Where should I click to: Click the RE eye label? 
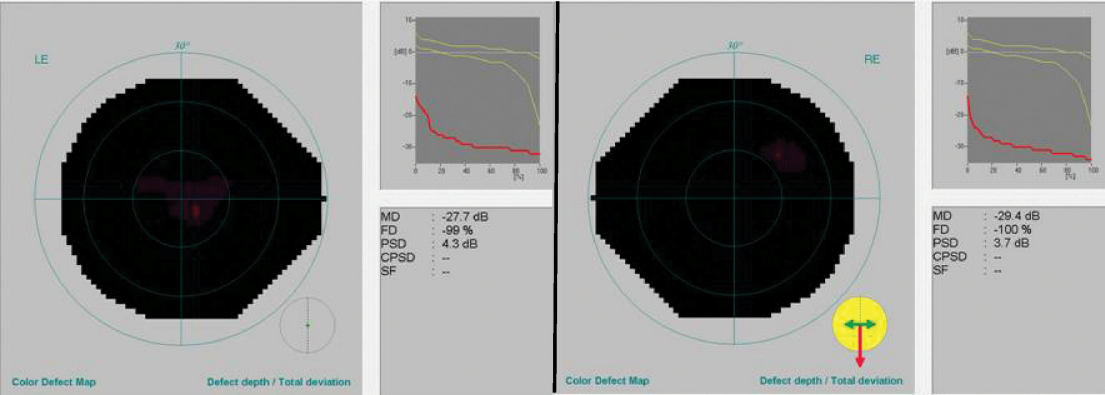tap(872, 61)
